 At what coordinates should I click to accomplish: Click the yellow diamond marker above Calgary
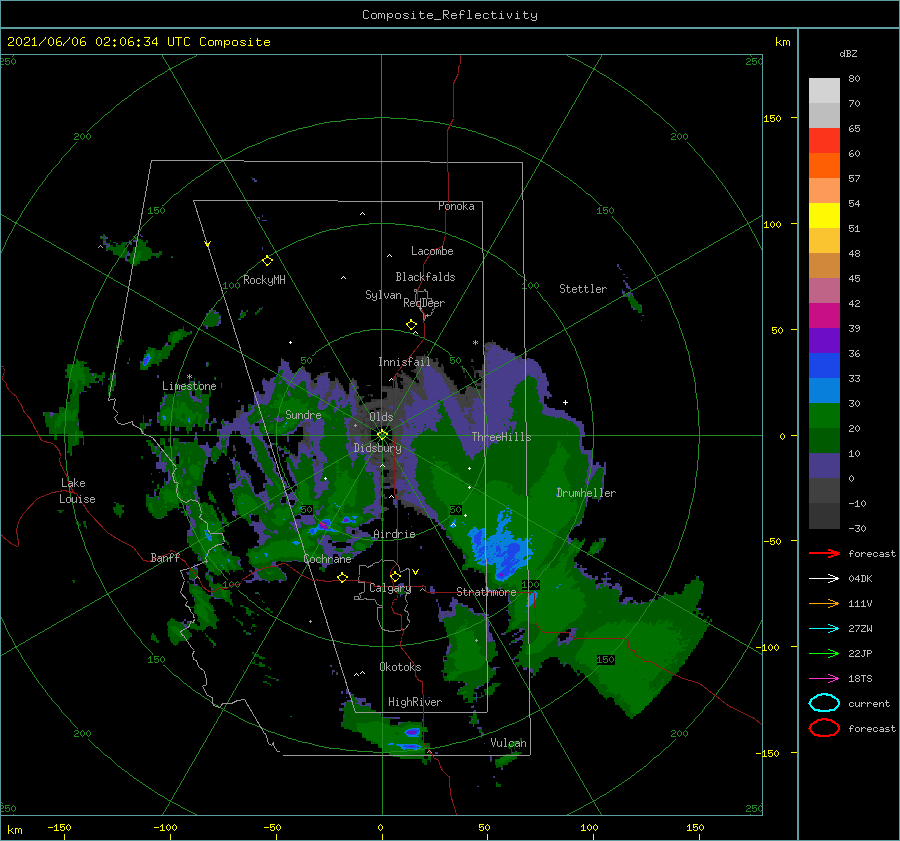[x=395, y=576]
